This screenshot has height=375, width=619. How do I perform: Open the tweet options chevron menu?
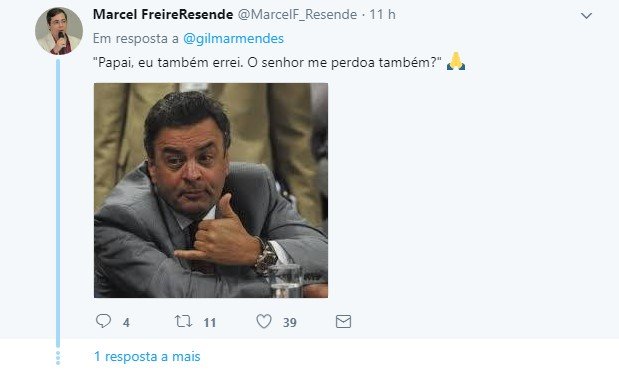pos(586,16)
